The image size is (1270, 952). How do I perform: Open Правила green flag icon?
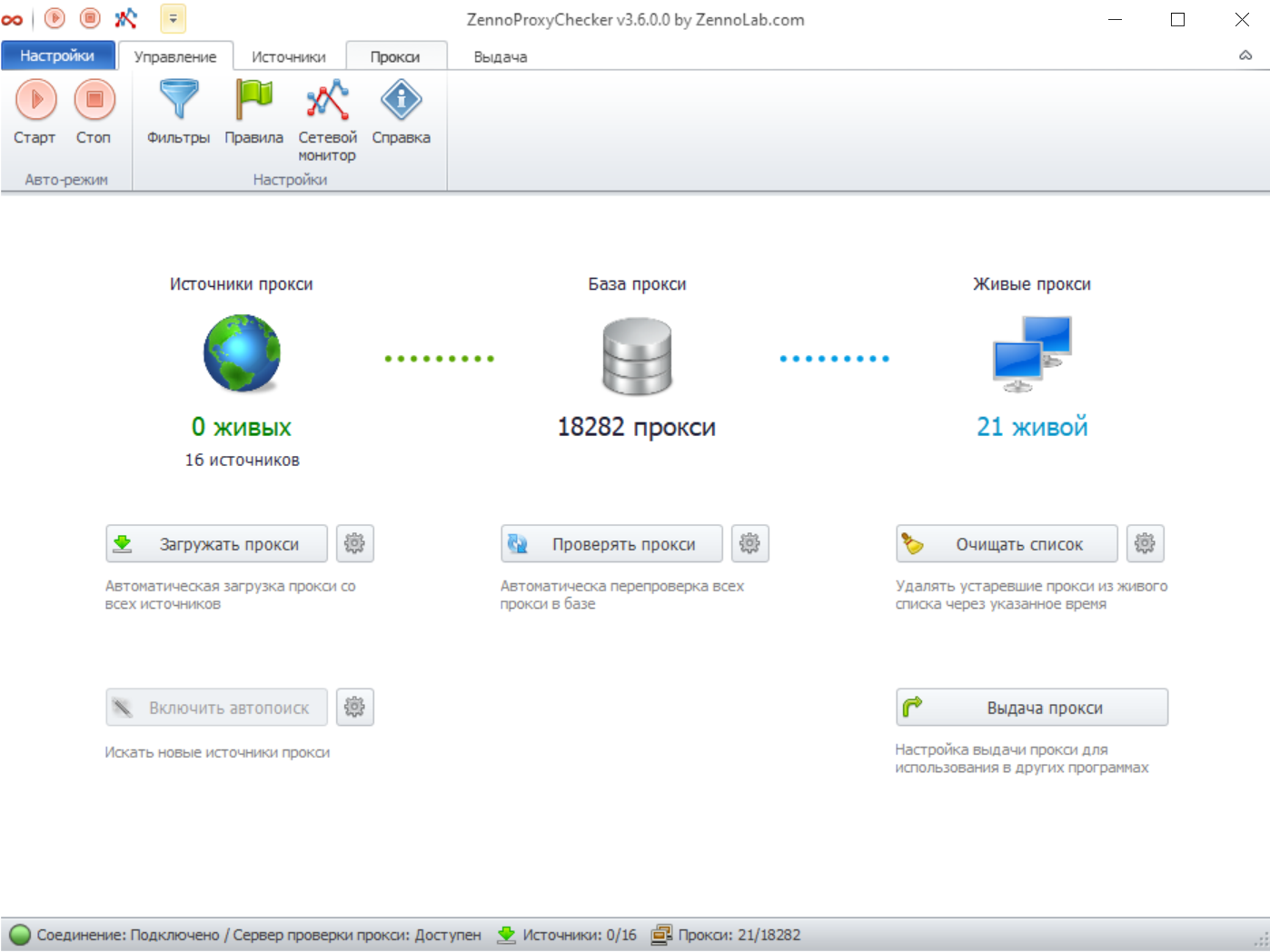click(253, 100)
